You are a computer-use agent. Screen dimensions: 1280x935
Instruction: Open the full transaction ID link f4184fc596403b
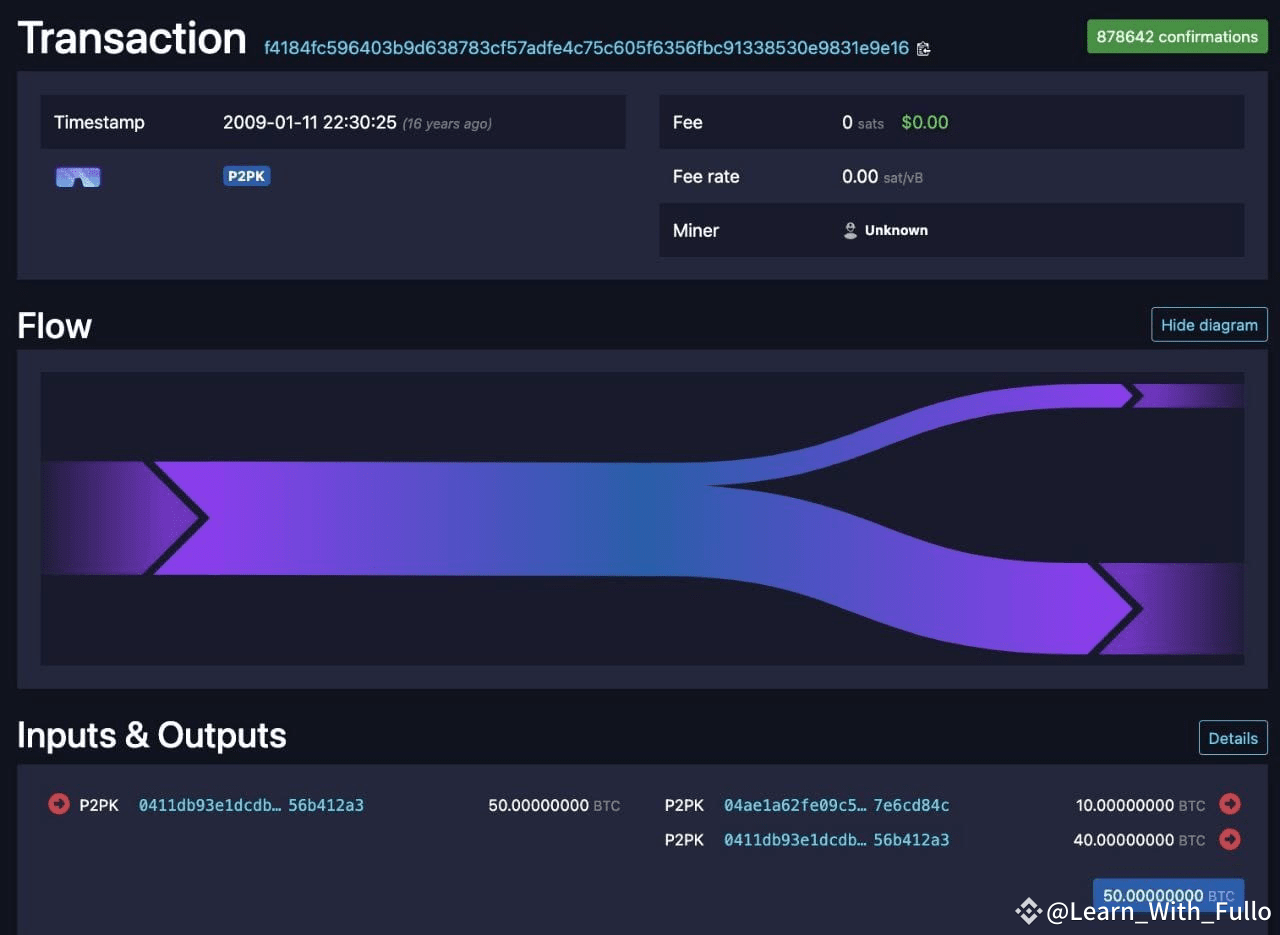click(x=585, y=48)
